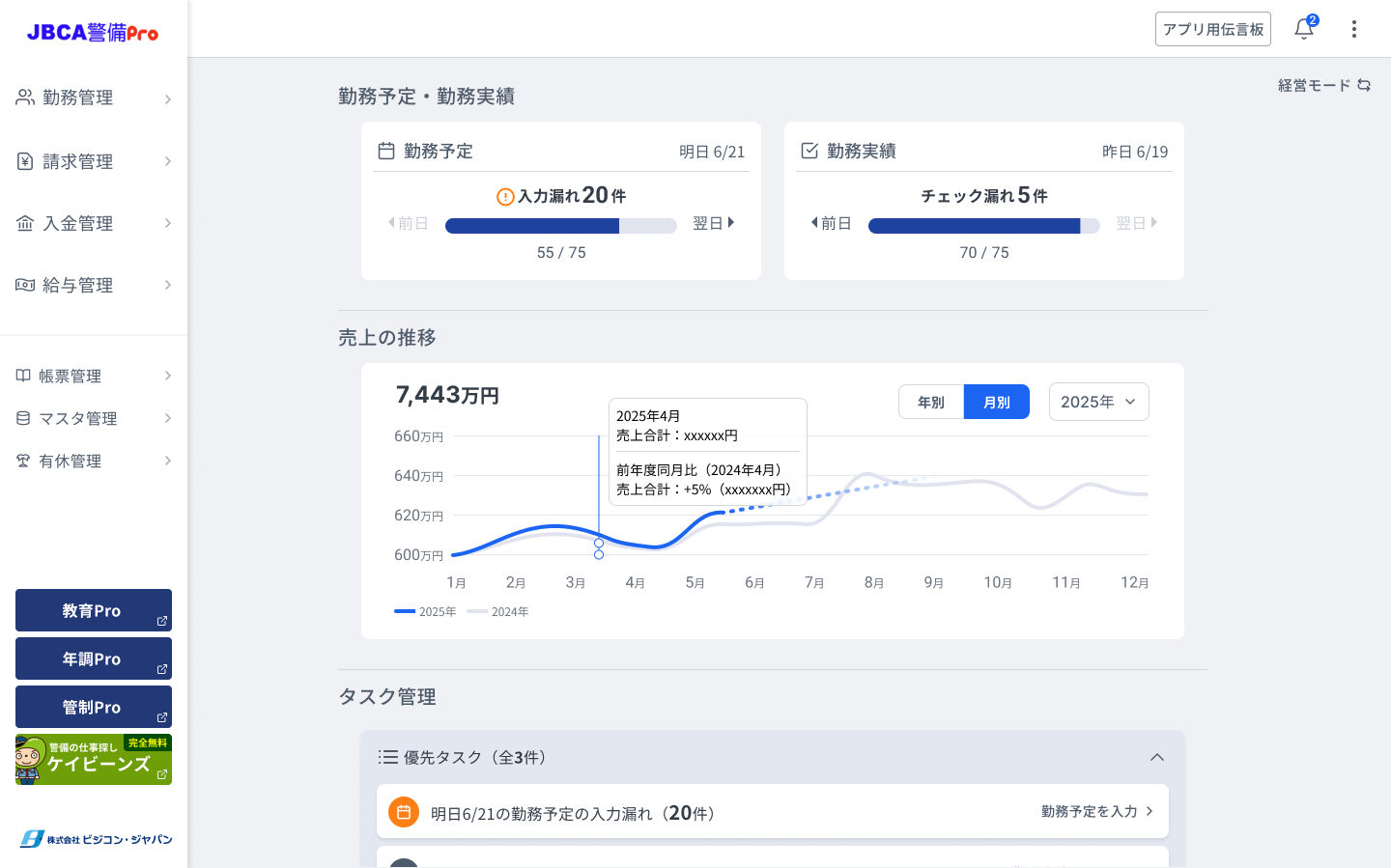Open the 2025年 year dropdown
Screen dimensions: 1391x868
(1098, 402)
